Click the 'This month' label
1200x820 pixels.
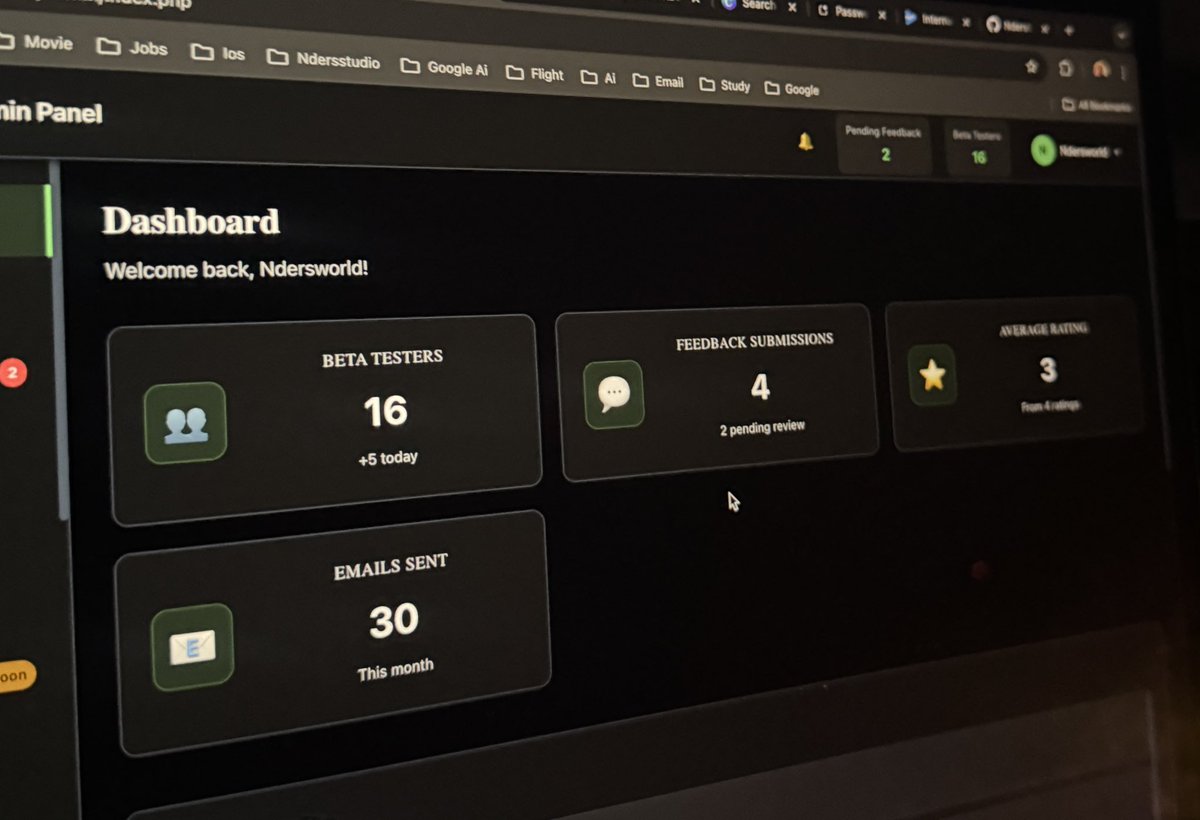click(x=396, y=669)
